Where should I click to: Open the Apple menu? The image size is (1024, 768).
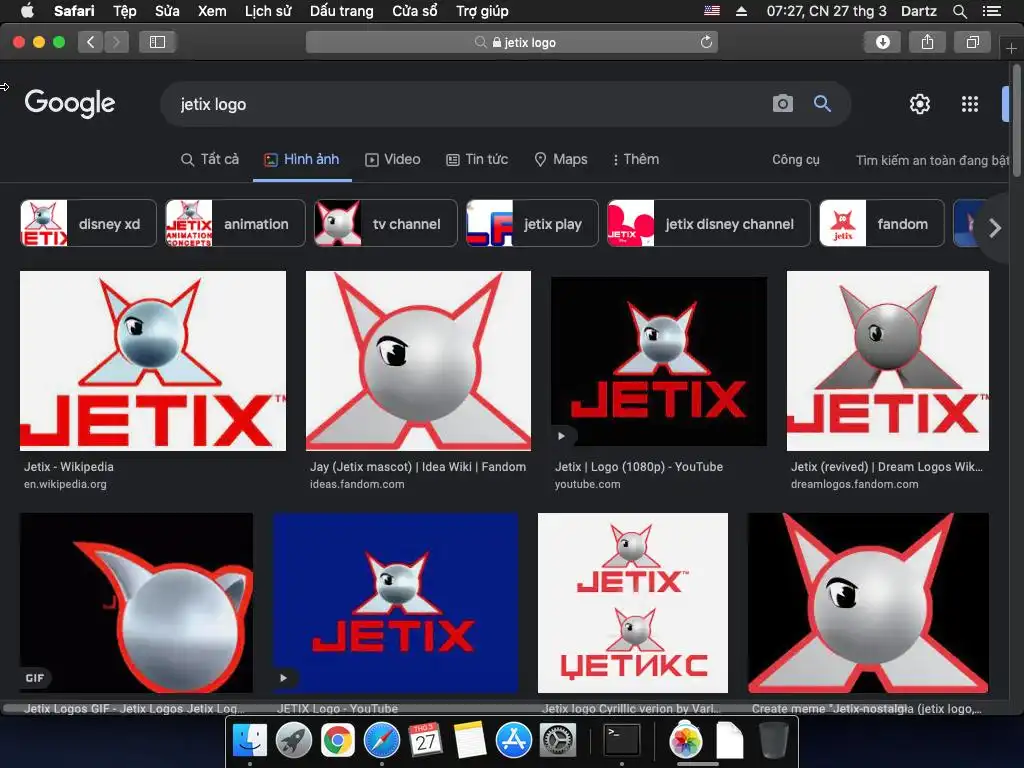[x=27, y=11]
